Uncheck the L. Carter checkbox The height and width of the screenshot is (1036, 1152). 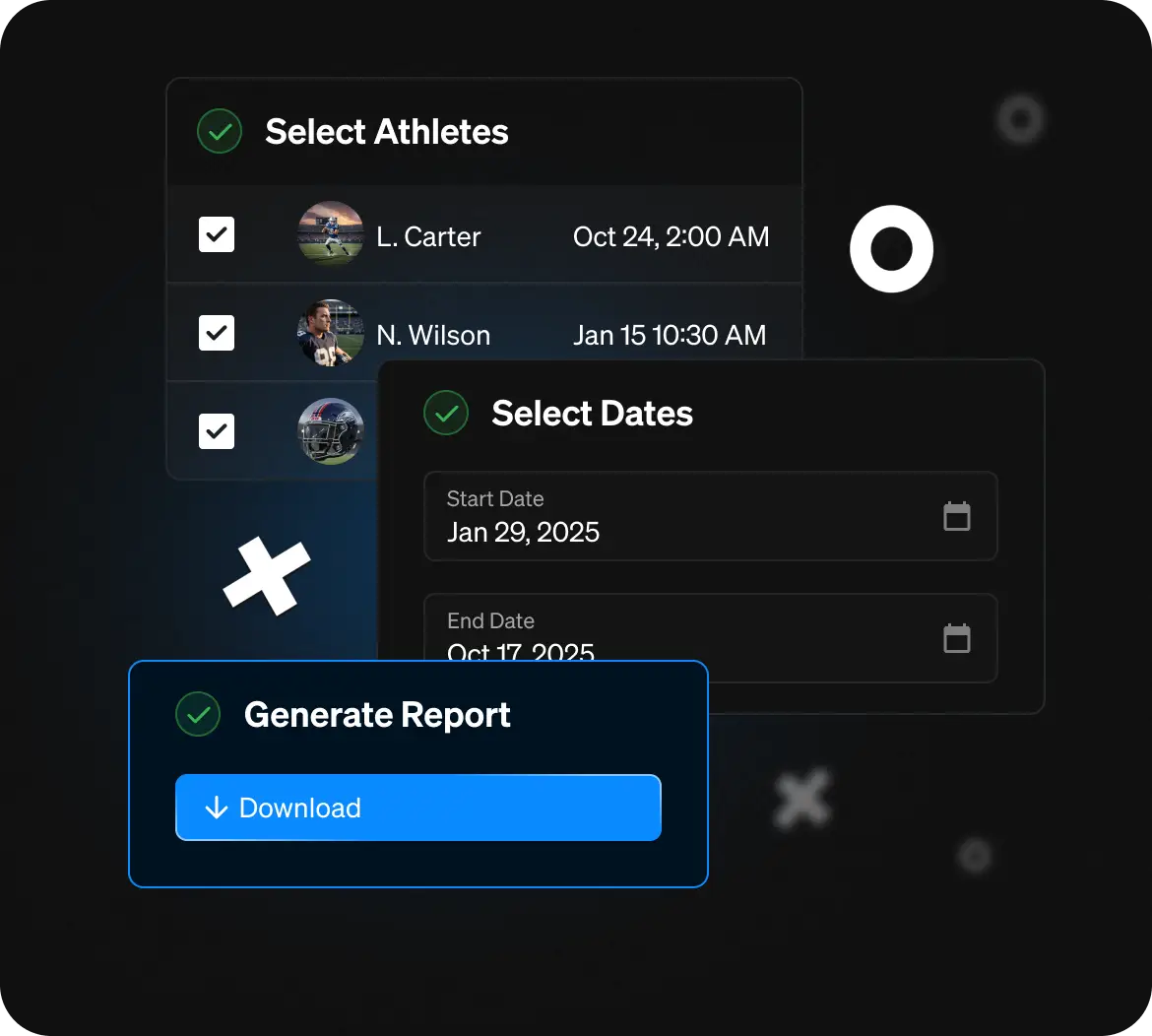click(217, 235)
